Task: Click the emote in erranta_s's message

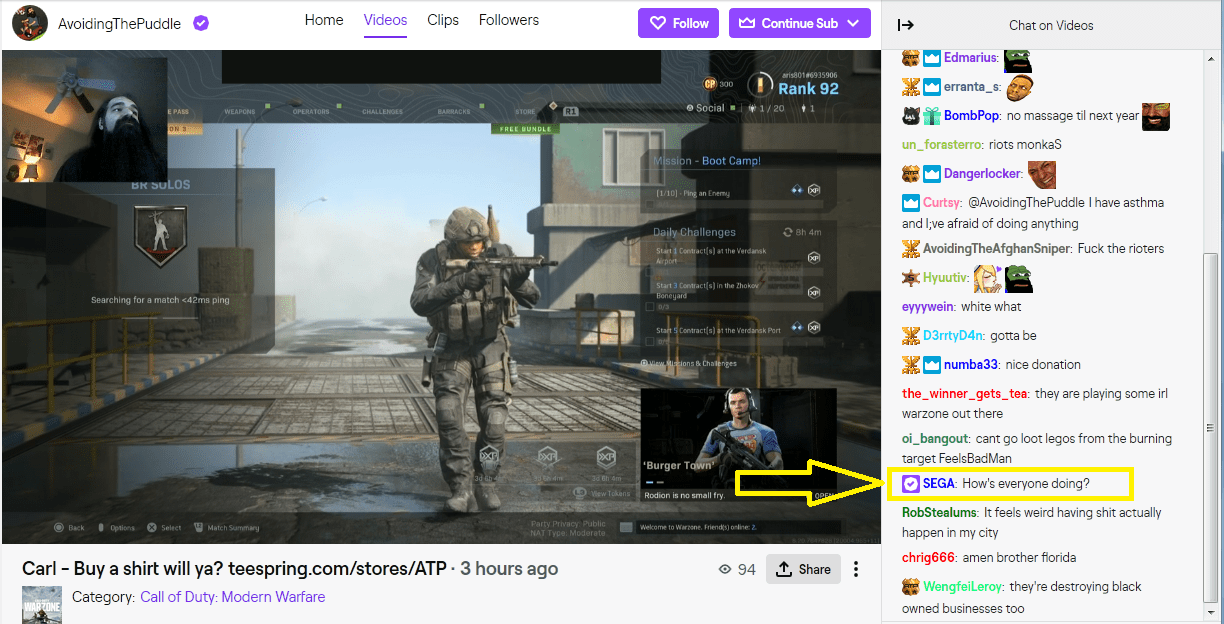Action: coord(1019,87)
